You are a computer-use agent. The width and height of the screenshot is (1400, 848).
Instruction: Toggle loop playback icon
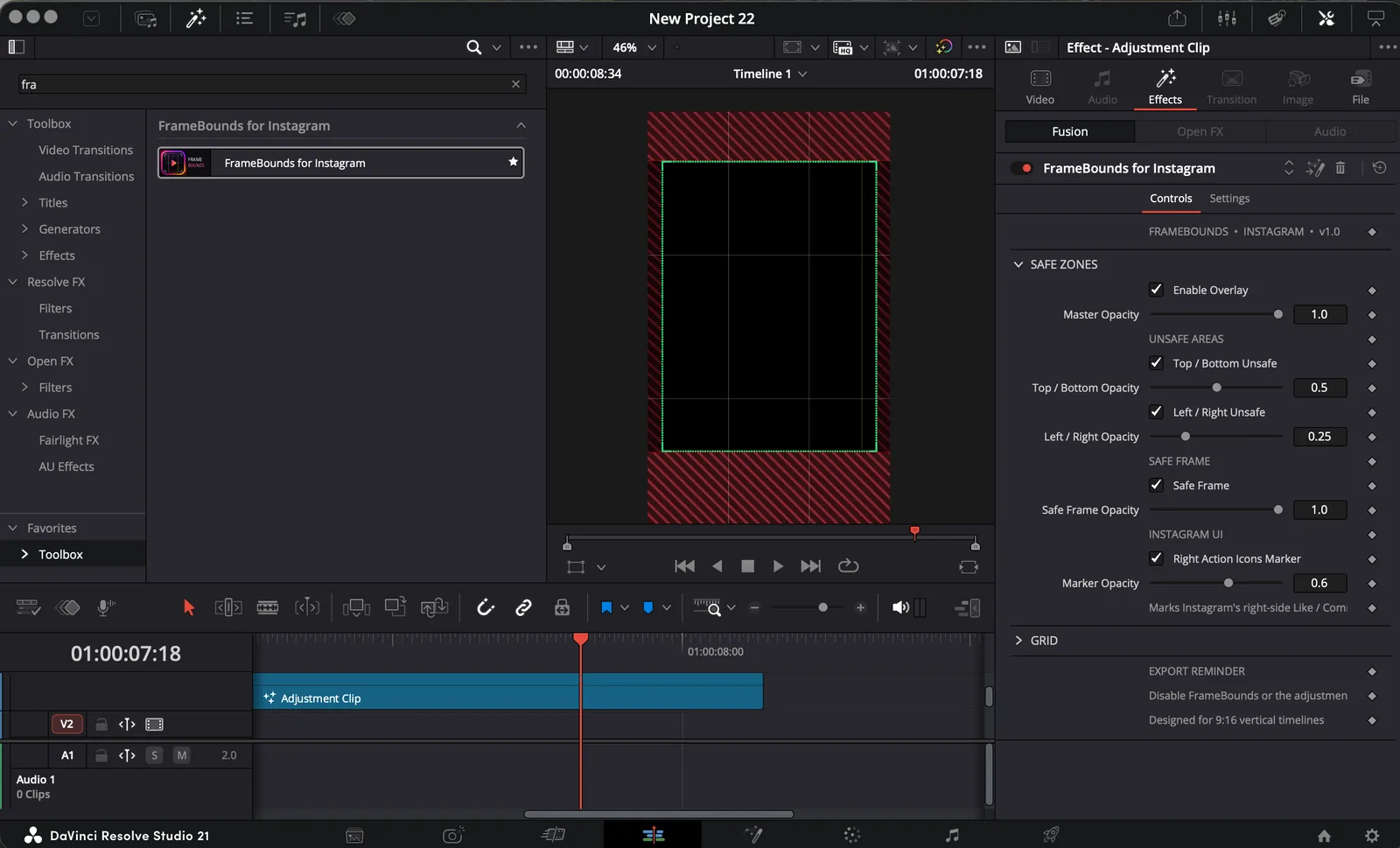tap(848, 566)
